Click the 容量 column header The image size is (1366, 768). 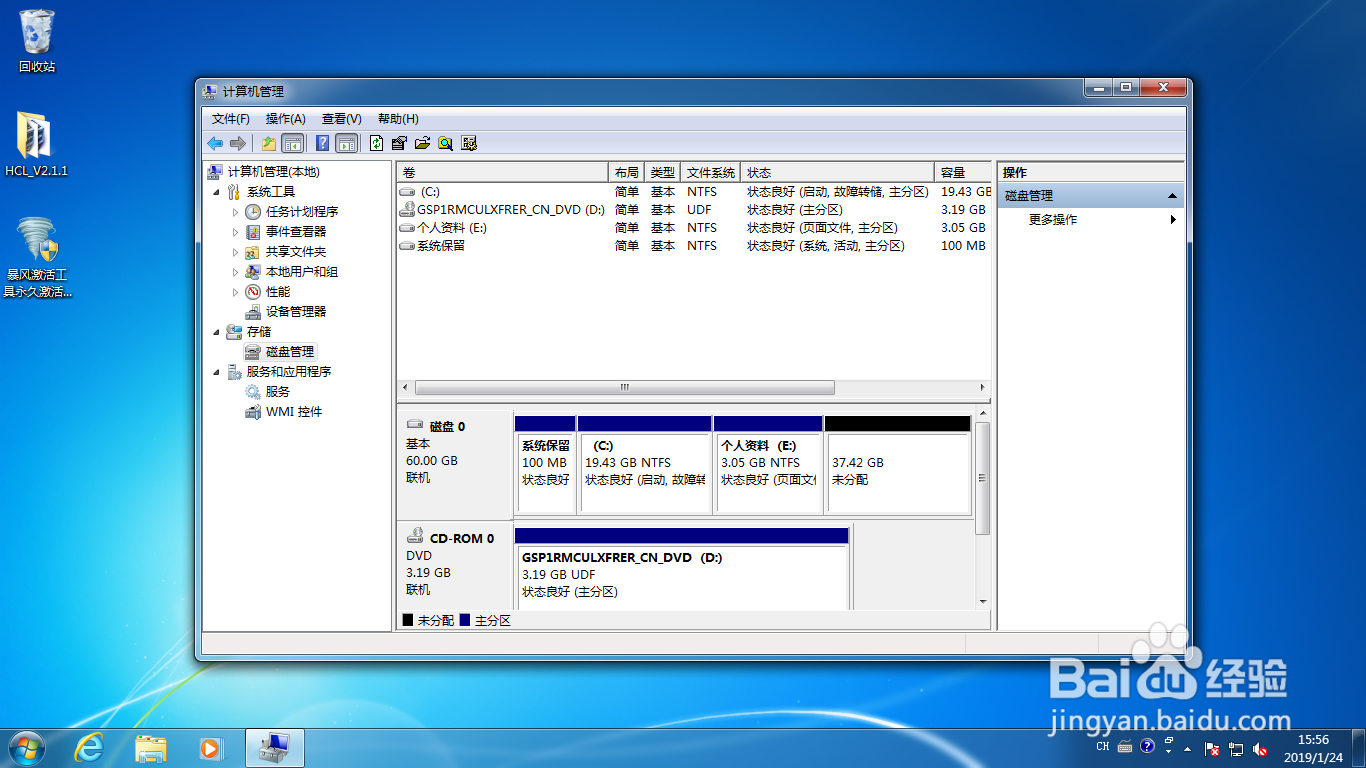pos(963,172)
